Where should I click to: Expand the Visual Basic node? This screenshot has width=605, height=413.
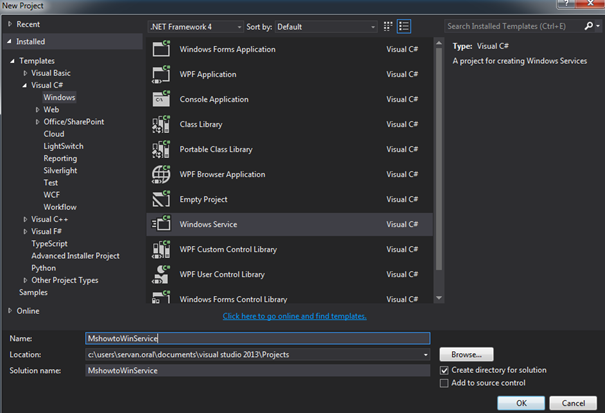25,73
